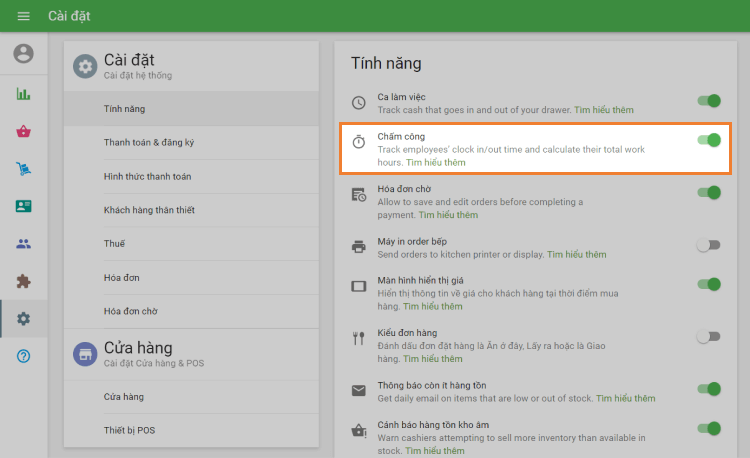This screenshot has height=458, width=750.
Task: Open the integrations puzzle piece icon
Action: (23, 281)
